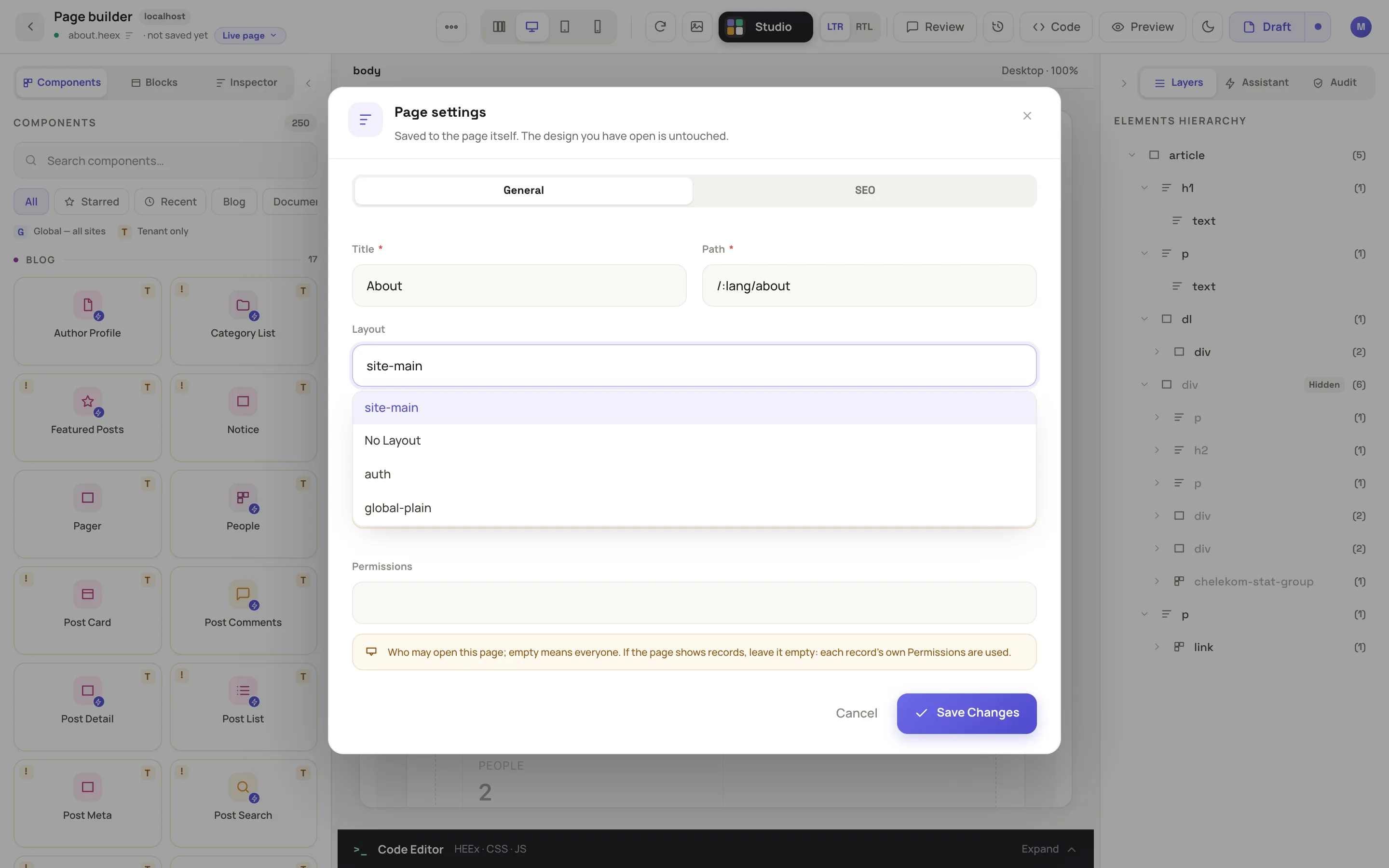Click the Author Profile component icon

click(x=88, y=305)
